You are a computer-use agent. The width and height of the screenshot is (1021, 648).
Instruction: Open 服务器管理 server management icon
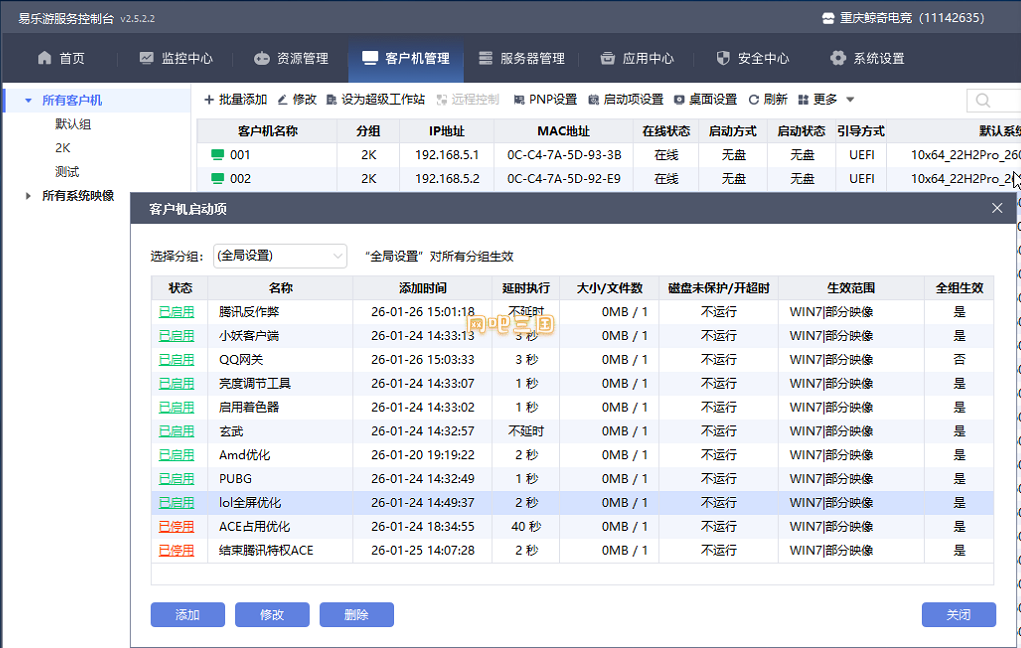[x=486, y=58]
